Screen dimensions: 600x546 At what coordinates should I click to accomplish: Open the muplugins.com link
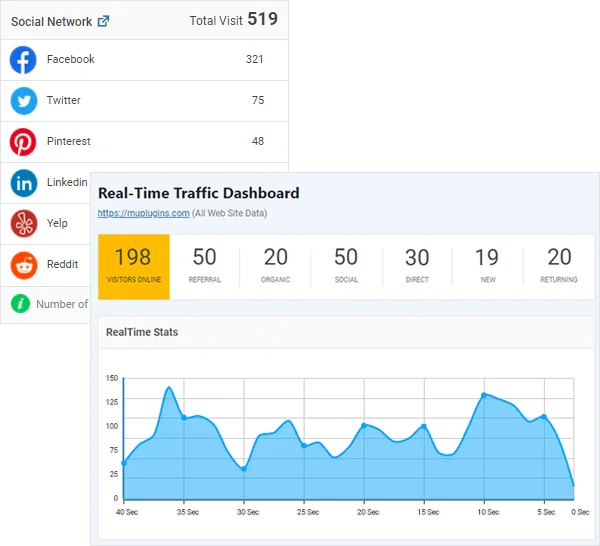pyautogui.click(x=143, y=213)
